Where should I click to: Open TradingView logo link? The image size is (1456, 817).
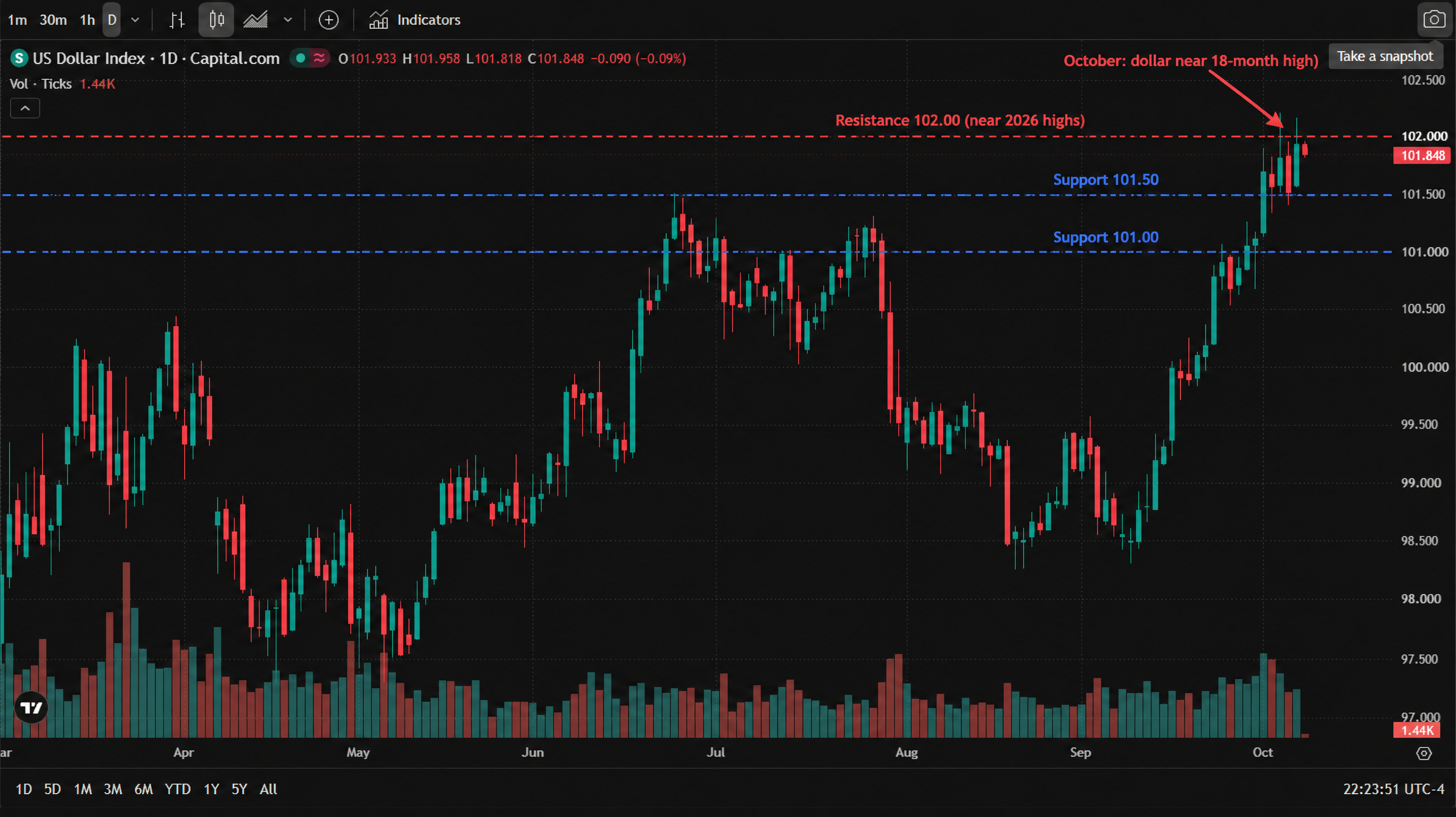click(x=31, y=707)
